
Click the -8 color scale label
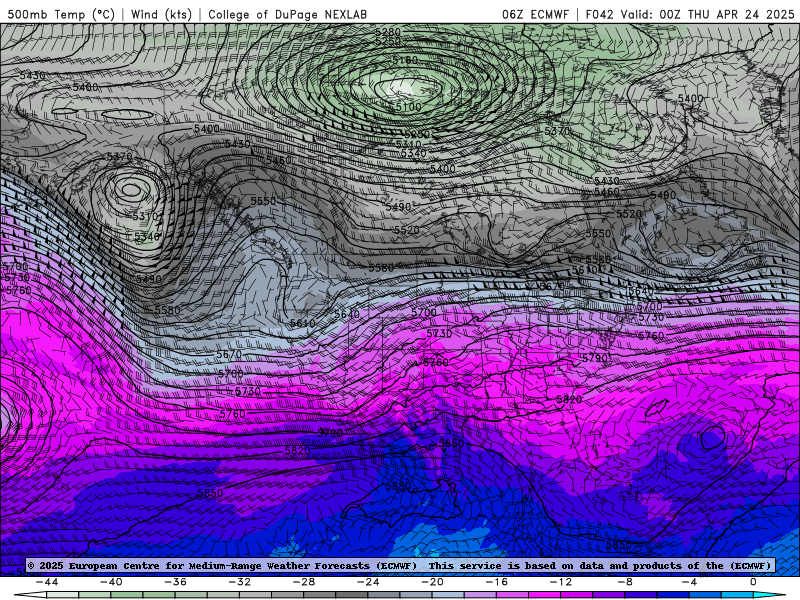[625, 582]
